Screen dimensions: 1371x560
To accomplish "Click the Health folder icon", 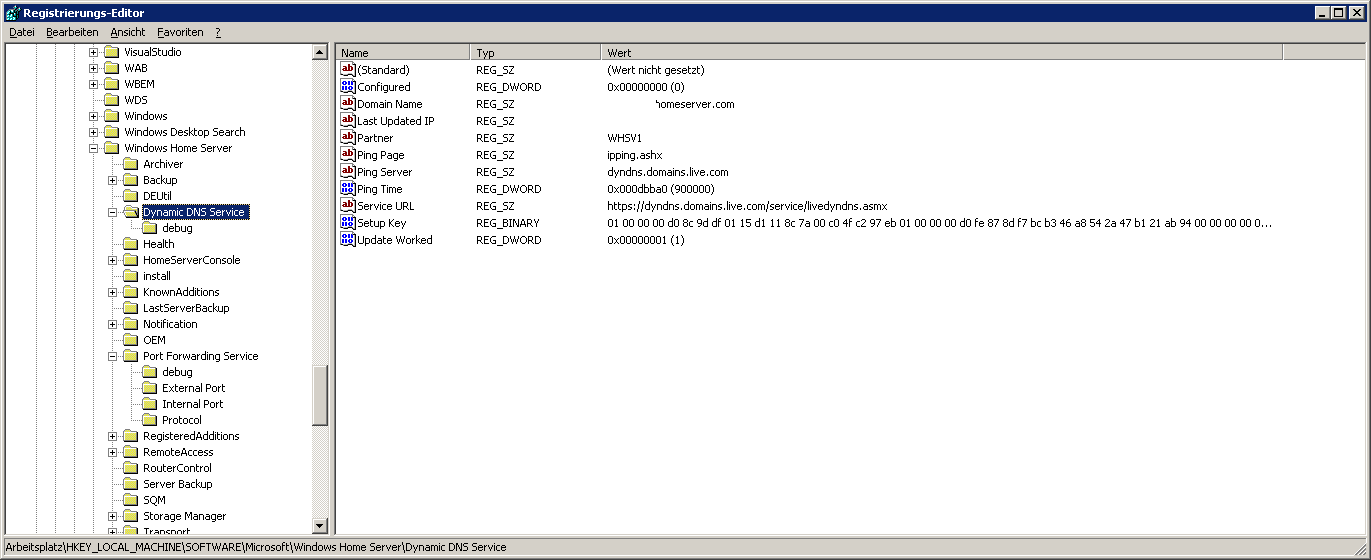I will [x=130, y=244].
